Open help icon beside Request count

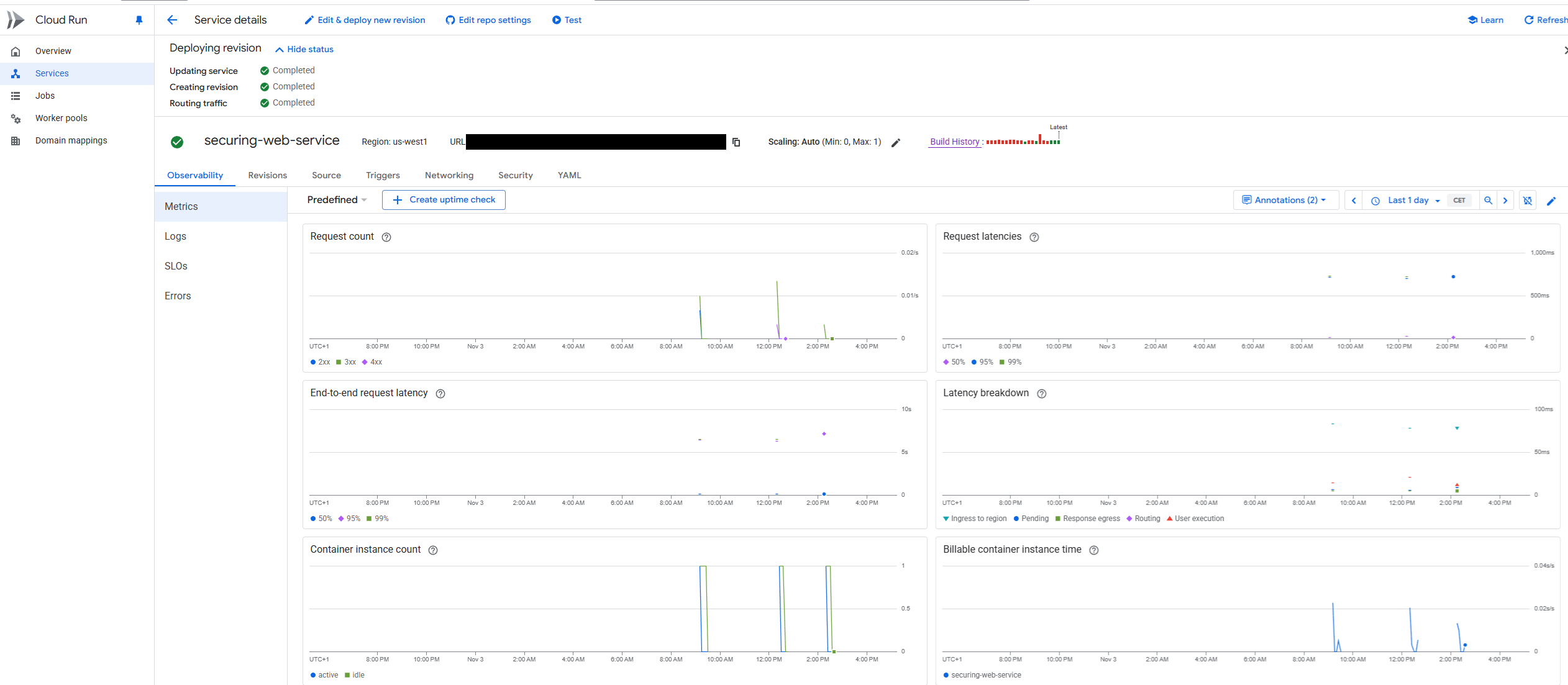[386, 237]
